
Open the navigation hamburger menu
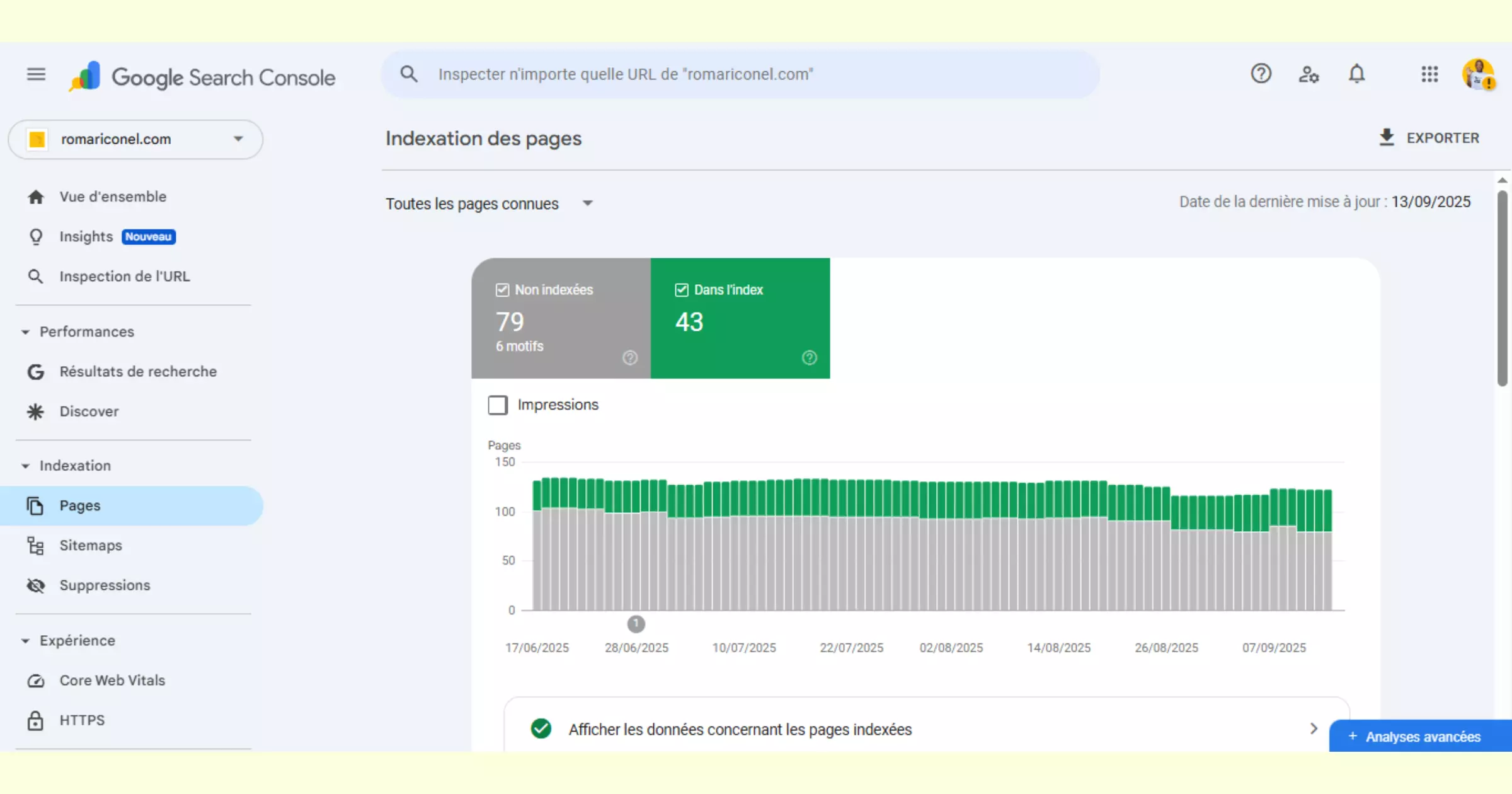pos(36,74)
